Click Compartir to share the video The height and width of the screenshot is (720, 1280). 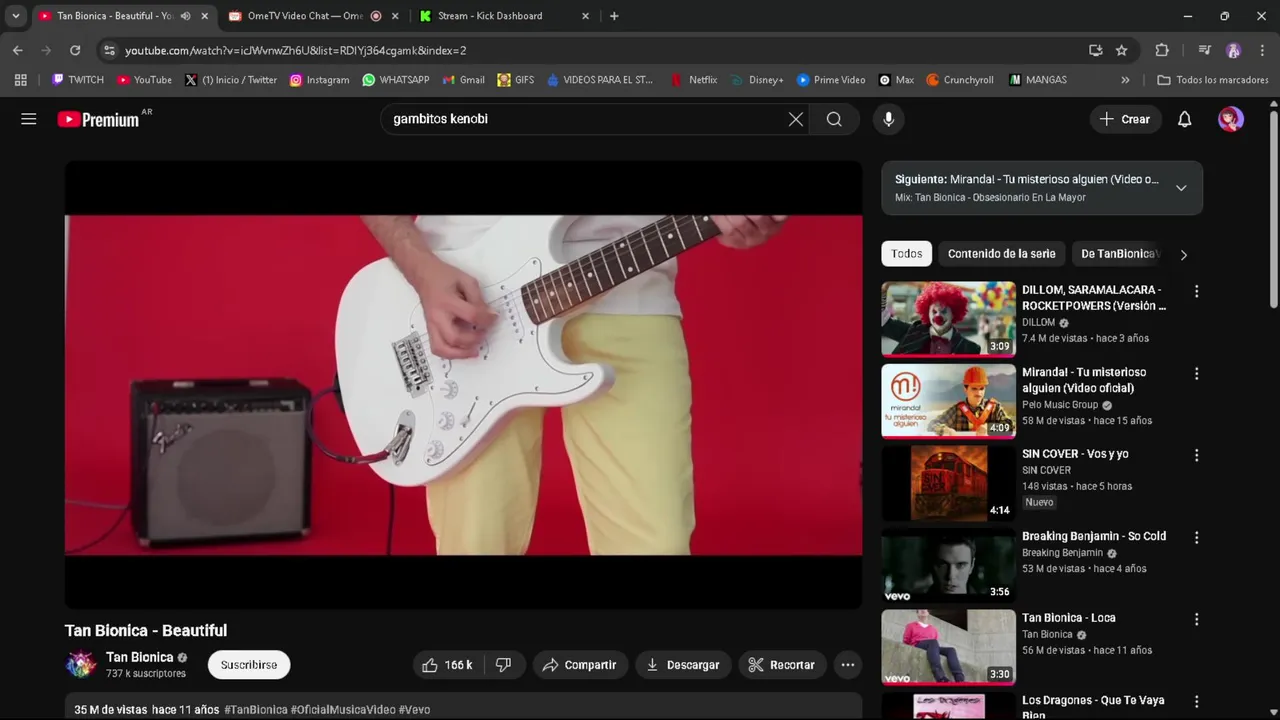click(580, 665)
